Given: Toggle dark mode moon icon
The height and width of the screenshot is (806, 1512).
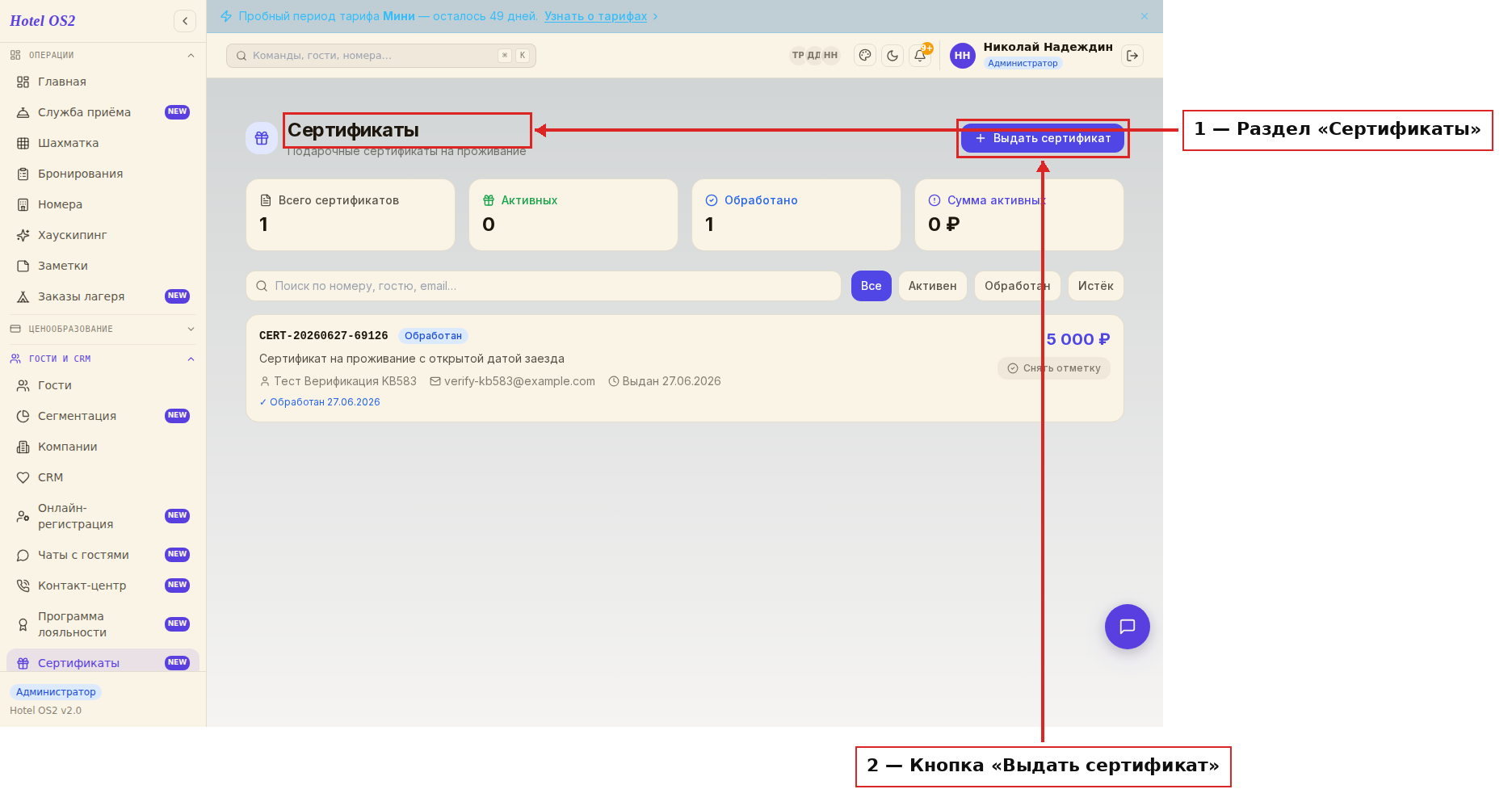Looking at the screenshot, I should 892,56.
